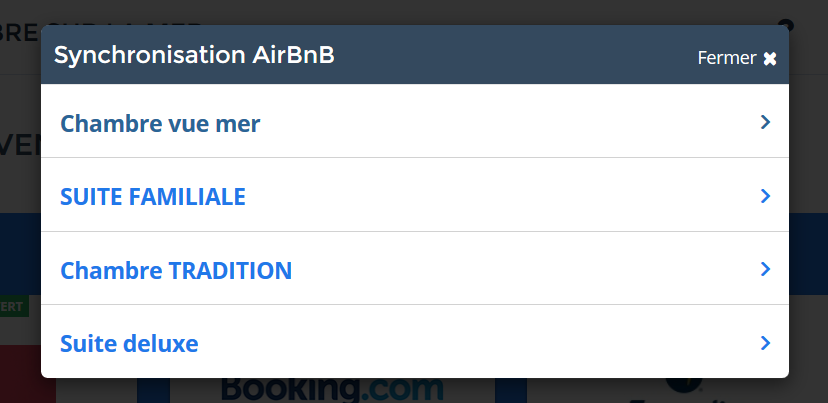Select the Chambre TRADITION room link

(176, 270)
